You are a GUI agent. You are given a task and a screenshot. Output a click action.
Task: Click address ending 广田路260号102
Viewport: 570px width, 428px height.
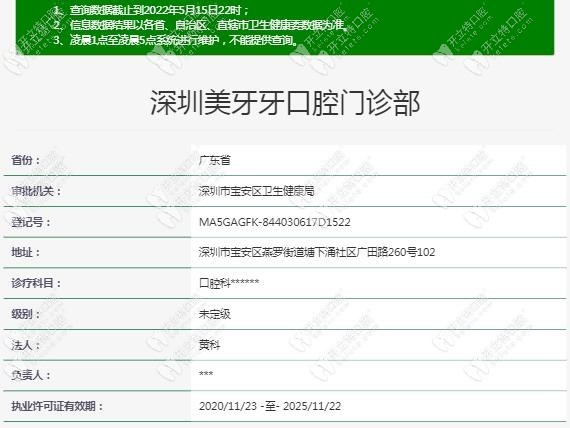pos(317,252)
